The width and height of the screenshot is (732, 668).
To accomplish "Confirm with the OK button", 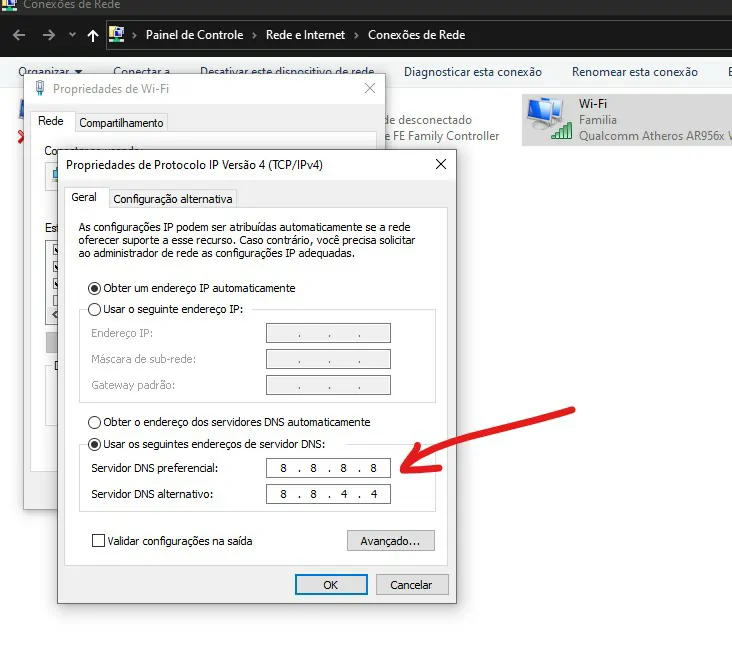I will [x=331, y=584].
